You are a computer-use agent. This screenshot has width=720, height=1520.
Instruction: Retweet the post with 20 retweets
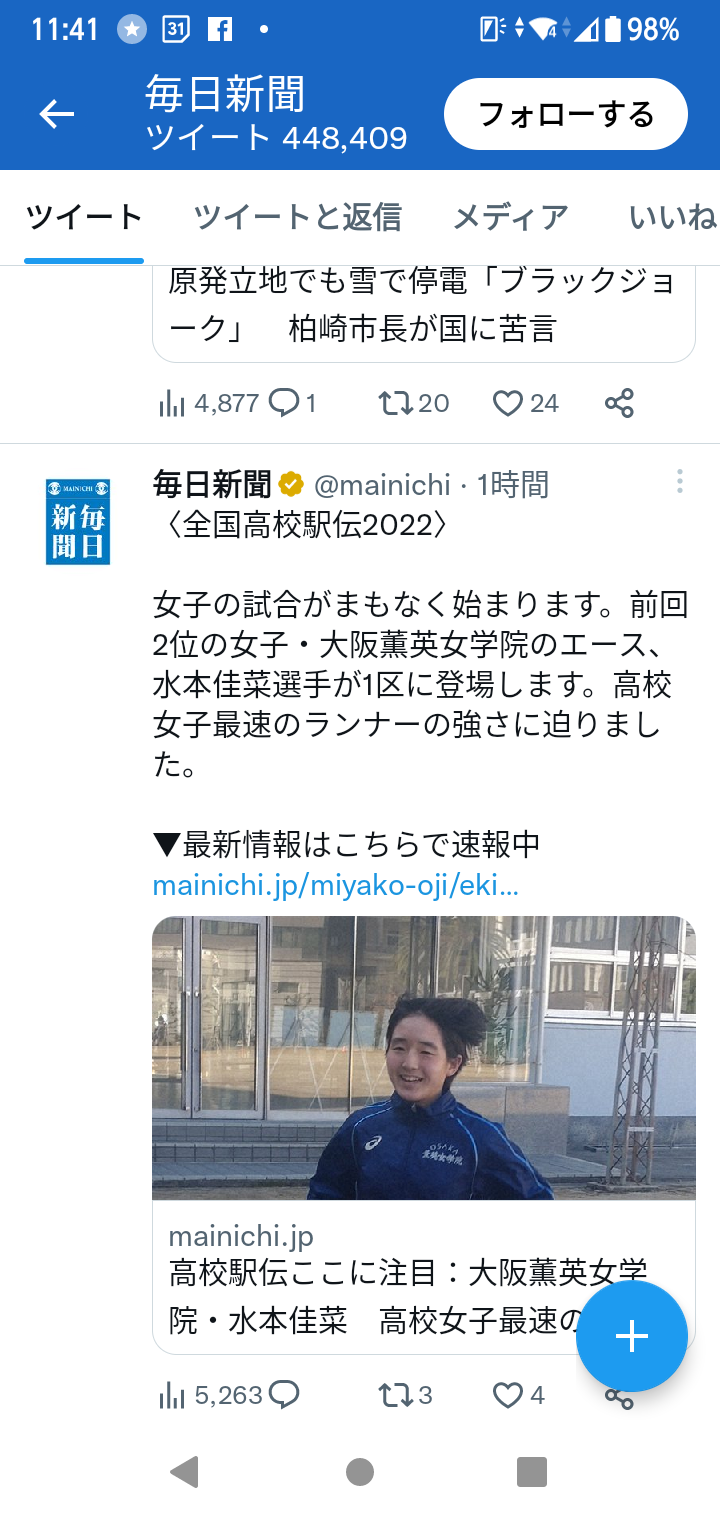pos(395,403)
